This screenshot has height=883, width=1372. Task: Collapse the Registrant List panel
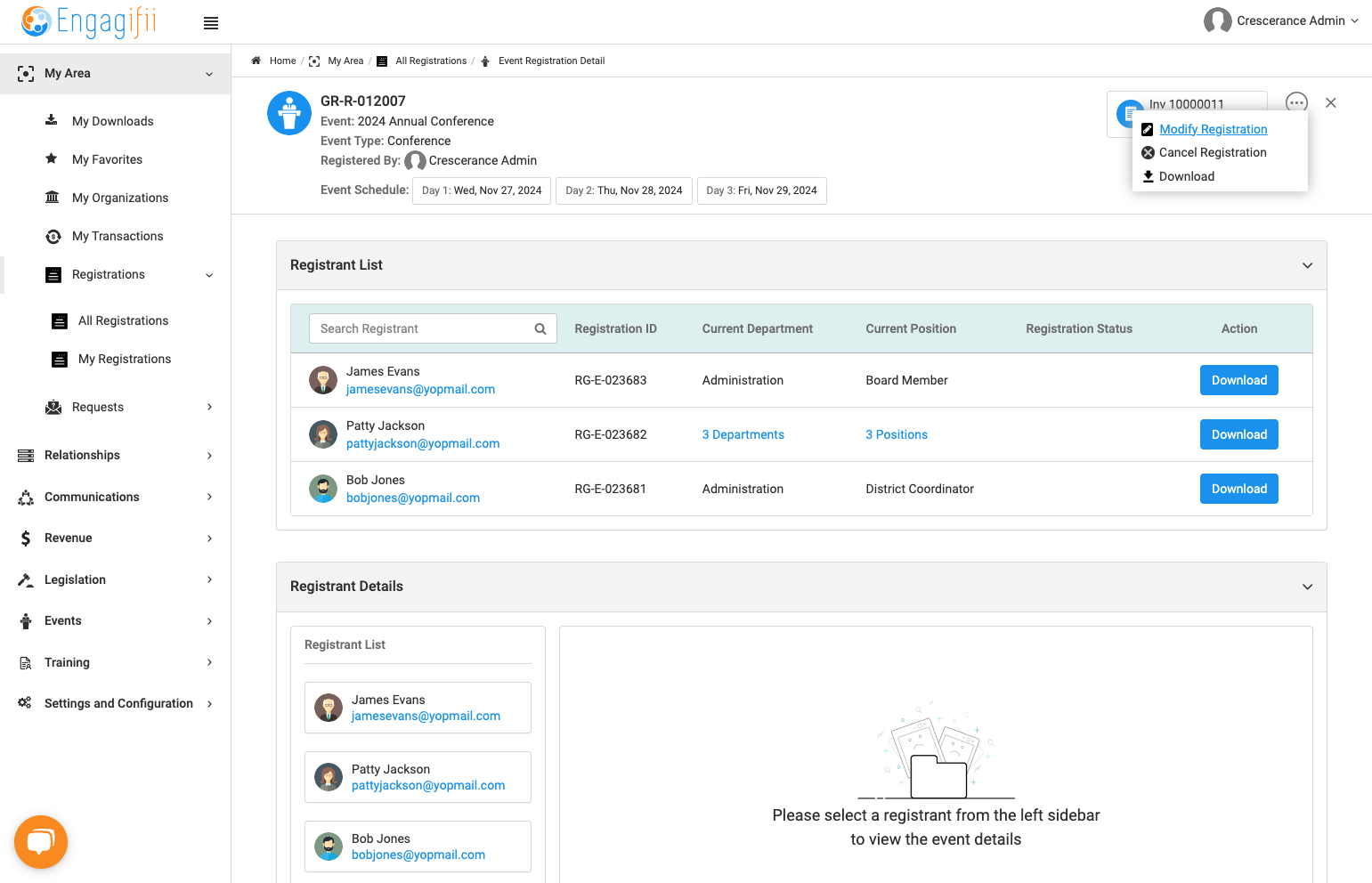[x=1307, y=265]
